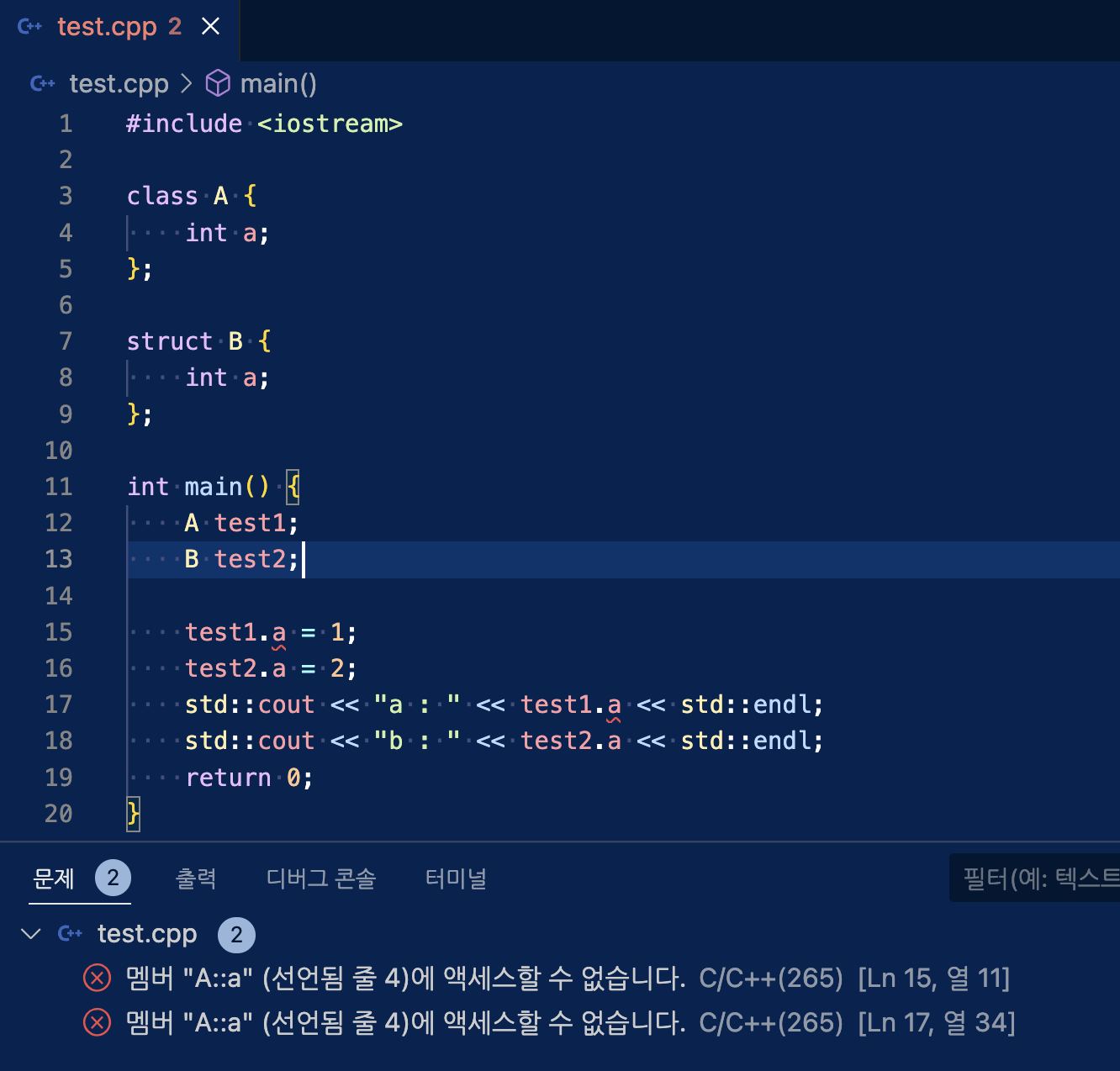Click the count badge 2 beside test.cpp in problems
The height and width of the screenshot is (1071, 1120).
pos(236,935)
